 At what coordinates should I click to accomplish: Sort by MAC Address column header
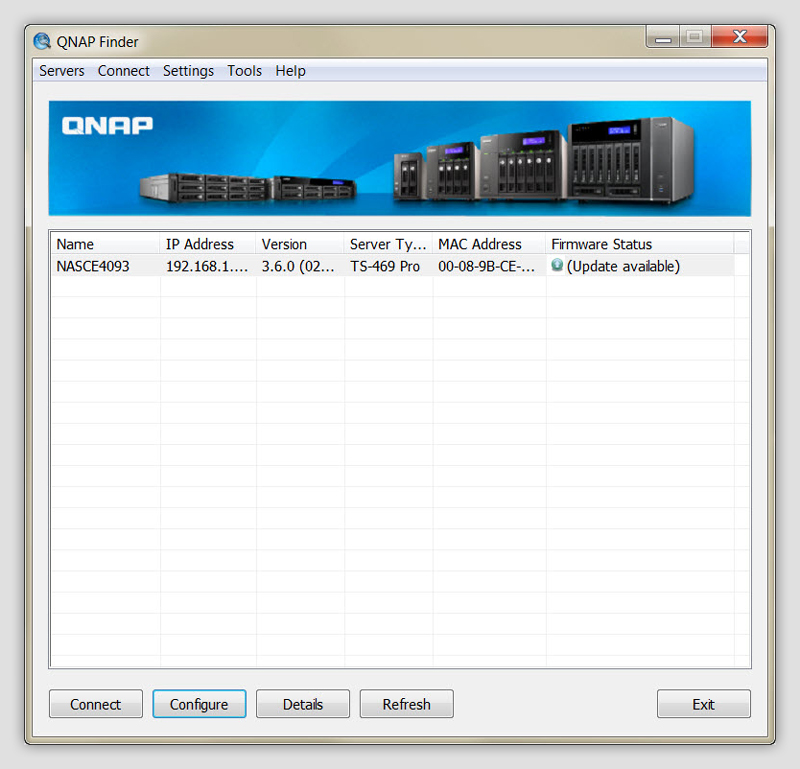[489, 244]
